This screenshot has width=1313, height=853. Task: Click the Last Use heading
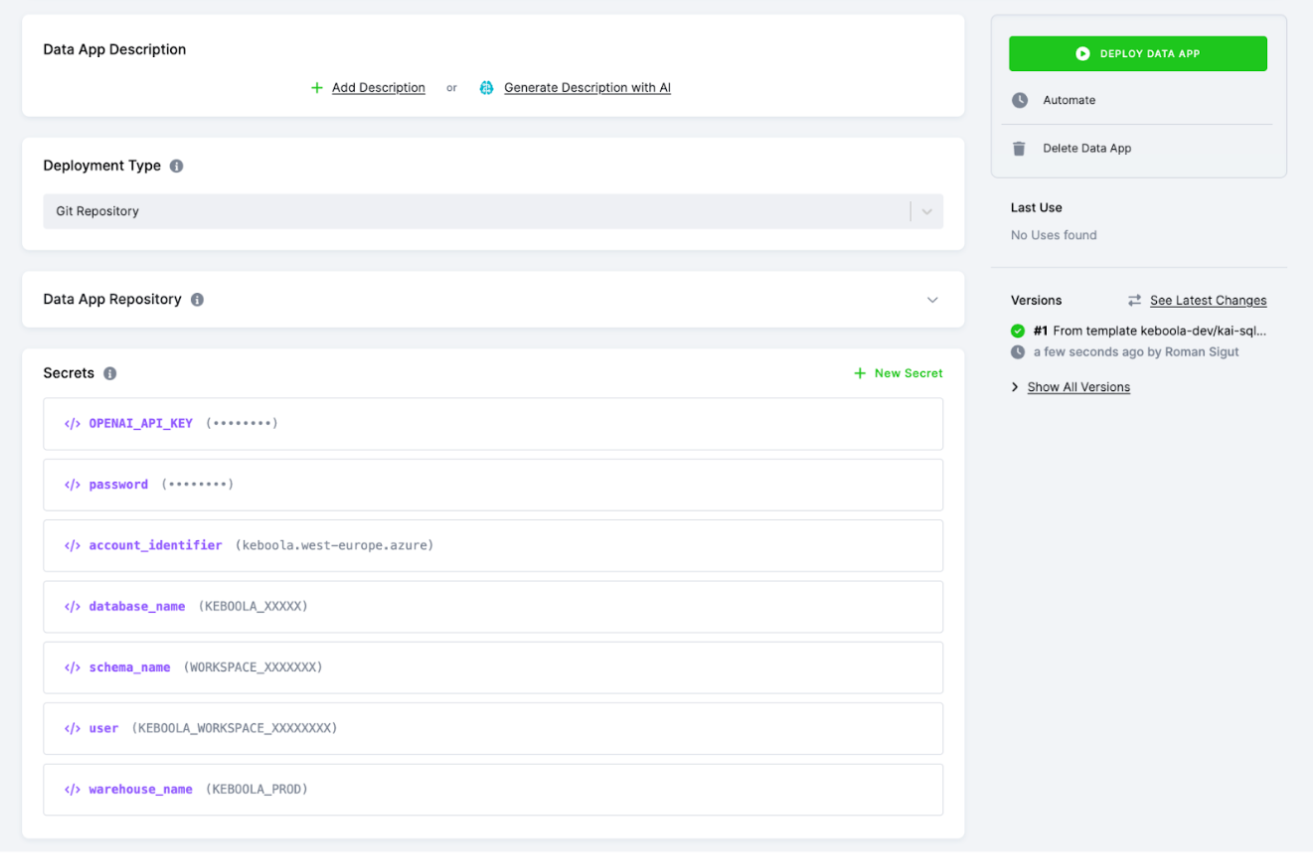[x=1036, y=208]
